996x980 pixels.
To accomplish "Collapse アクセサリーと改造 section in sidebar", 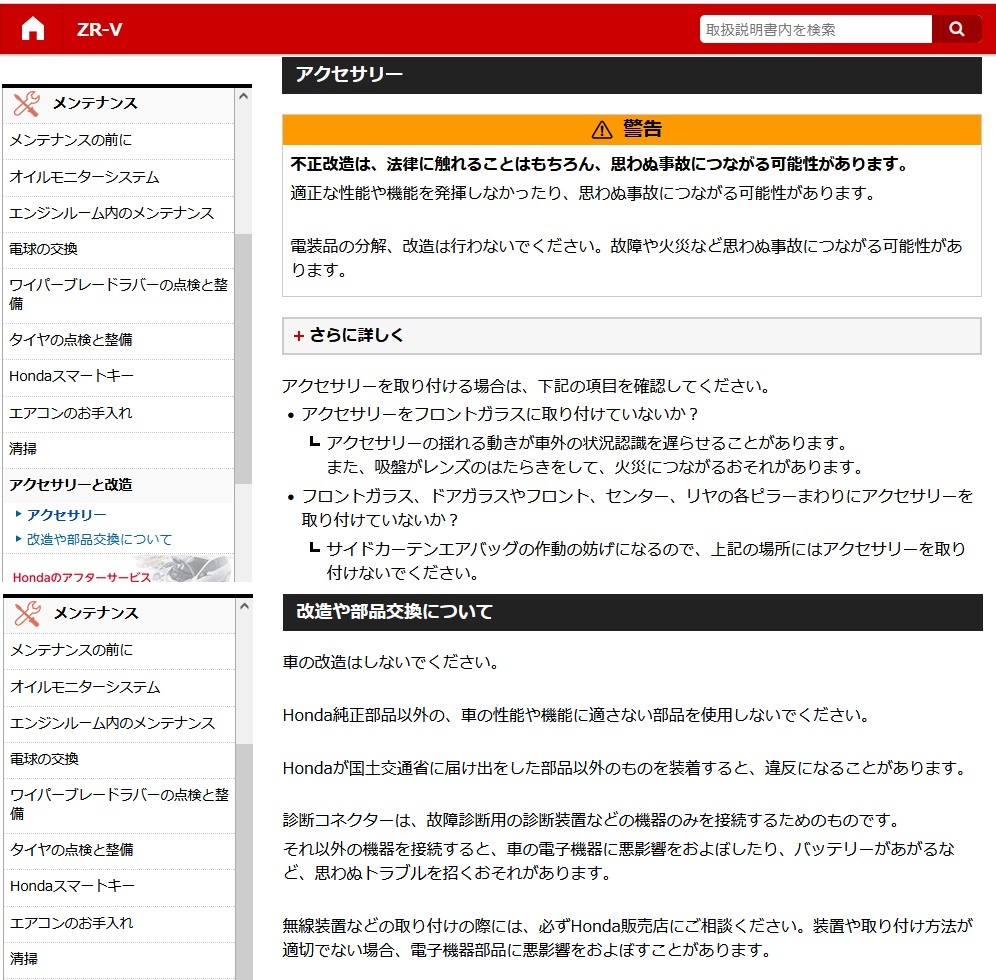I will tap(118, 485).
